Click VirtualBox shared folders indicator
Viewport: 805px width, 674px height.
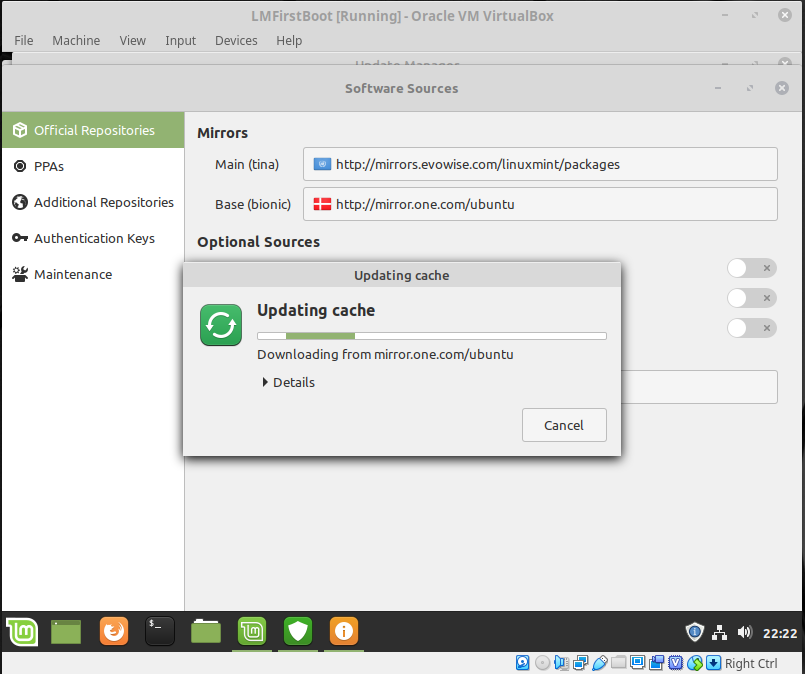point(619,662)
